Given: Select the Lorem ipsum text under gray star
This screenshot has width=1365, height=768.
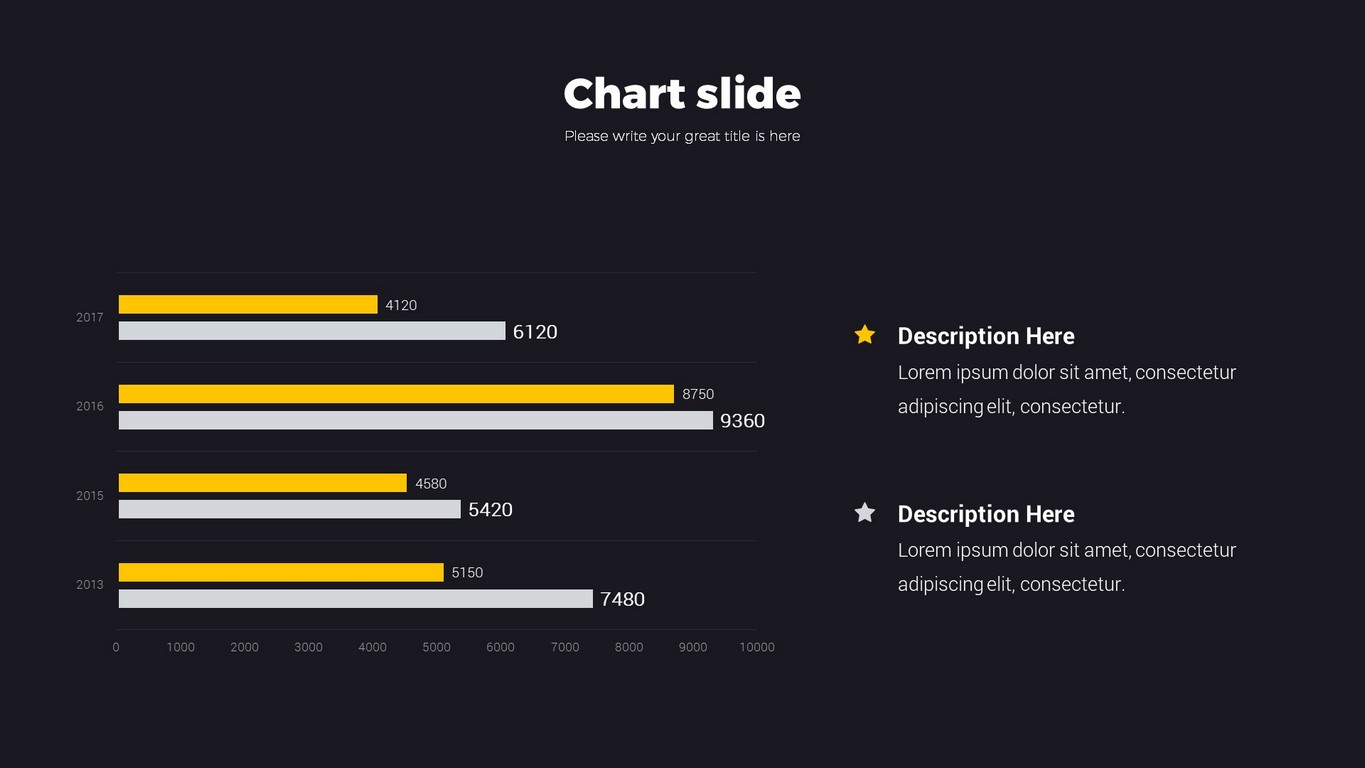Looking at the screenshot, I should 1067,567.
